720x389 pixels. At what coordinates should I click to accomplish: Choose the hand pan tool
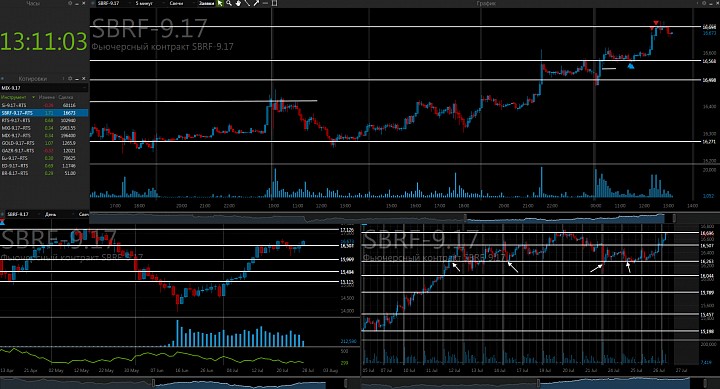click(238, 3)
